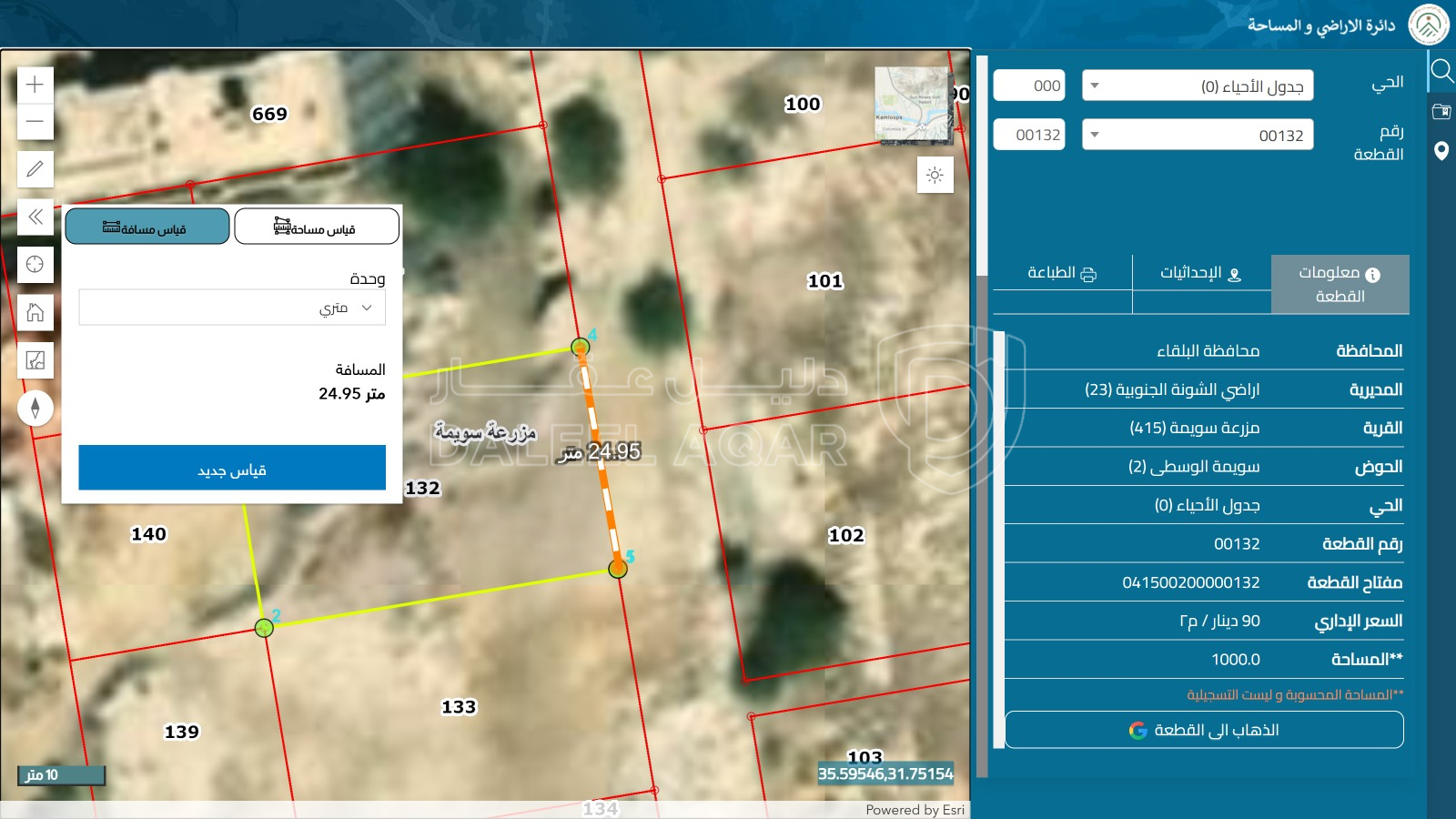This screenshot has width=1456, height=819.
Task: Expand the neighborhood dropdown list
Action: coord(1197,86)
